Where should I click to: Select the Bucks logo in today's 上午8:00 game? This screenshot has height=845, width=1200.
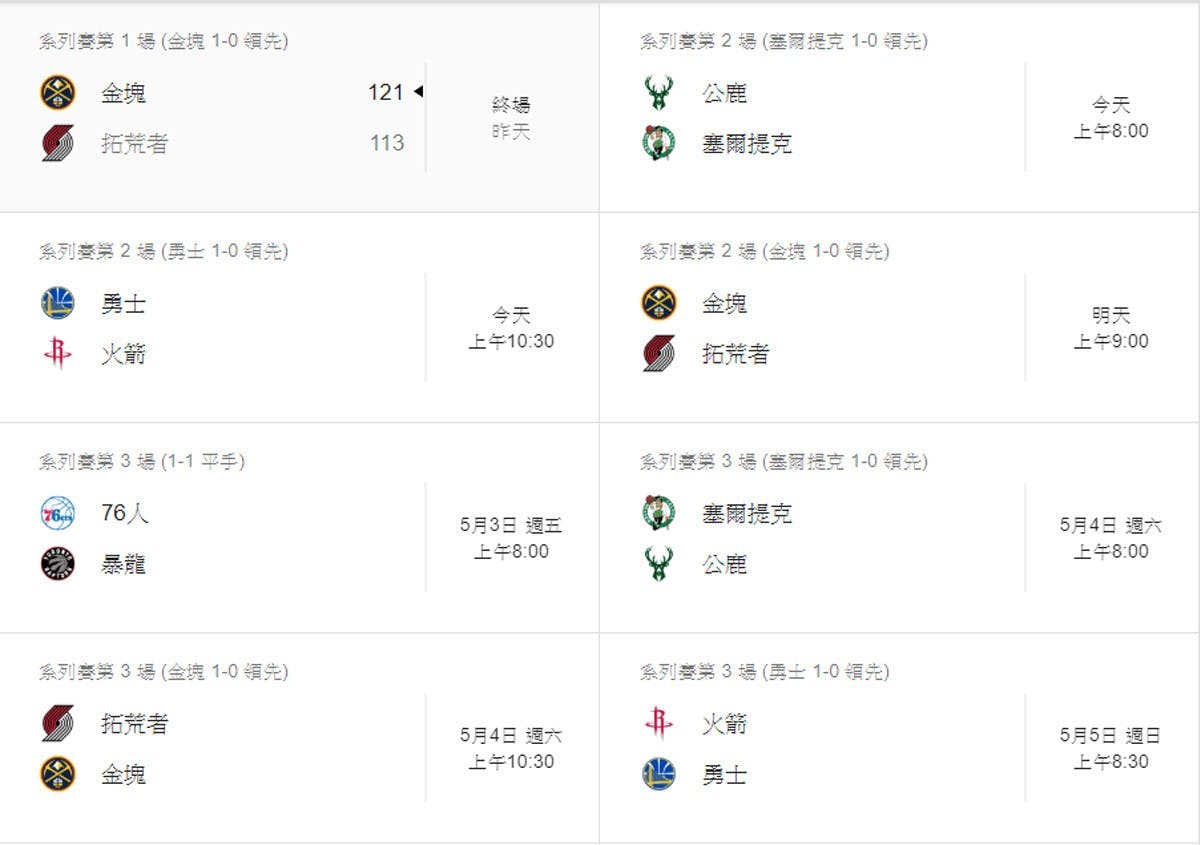[658, 93]
